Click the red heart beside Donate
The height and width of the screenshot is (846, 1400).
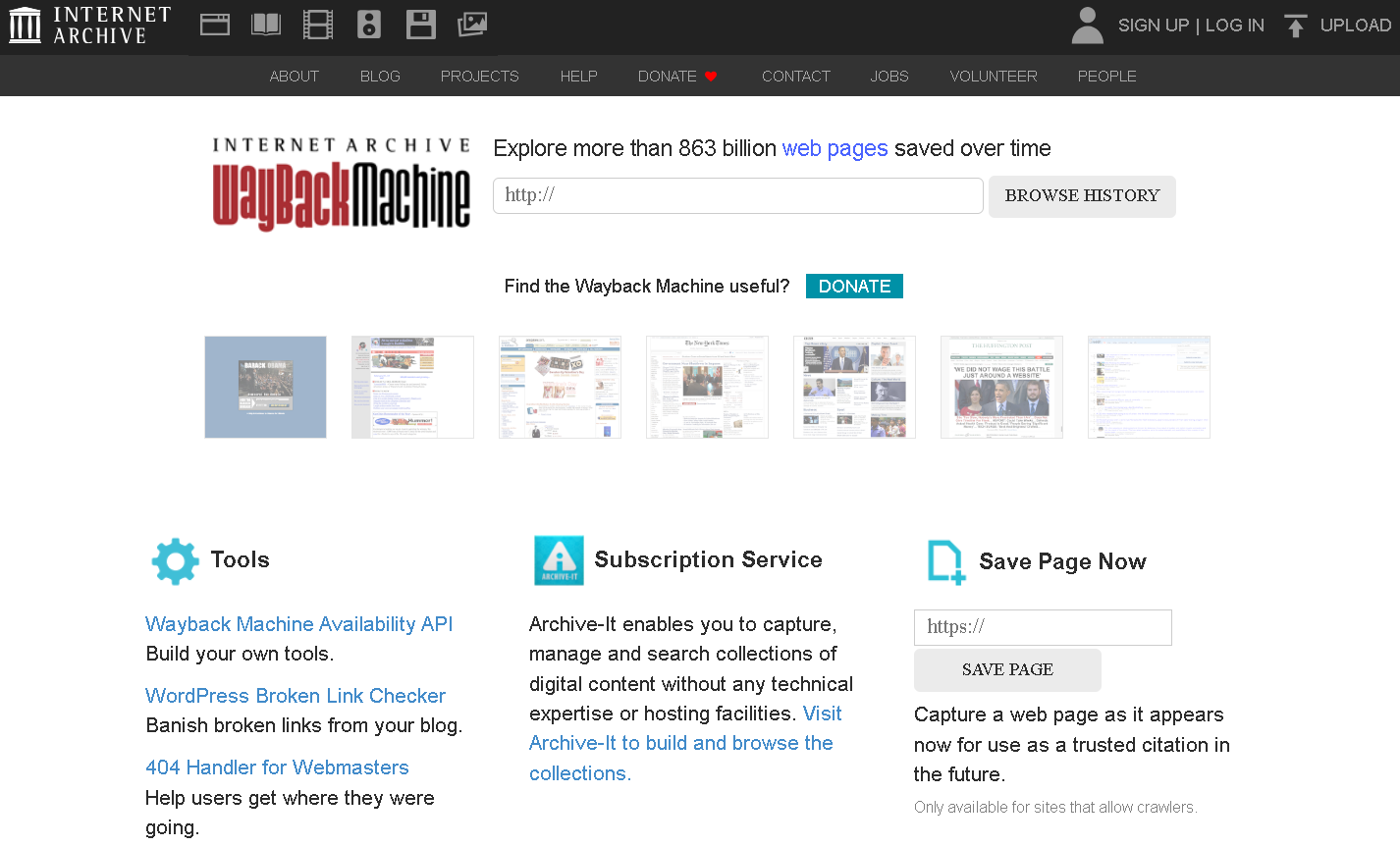click(x=711, y=77)
